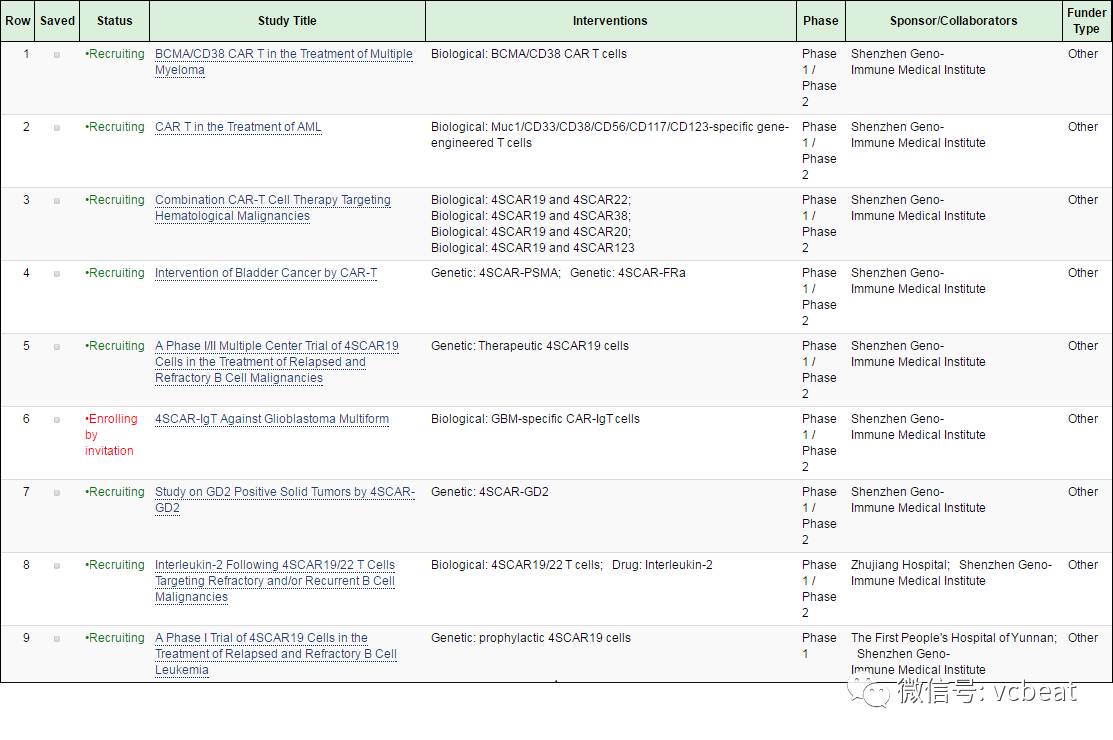The image size is (1113, 740).
Task: Select The First People's Hospital of Yunnan
Action: pyautogui.click(x=954, y=639)
